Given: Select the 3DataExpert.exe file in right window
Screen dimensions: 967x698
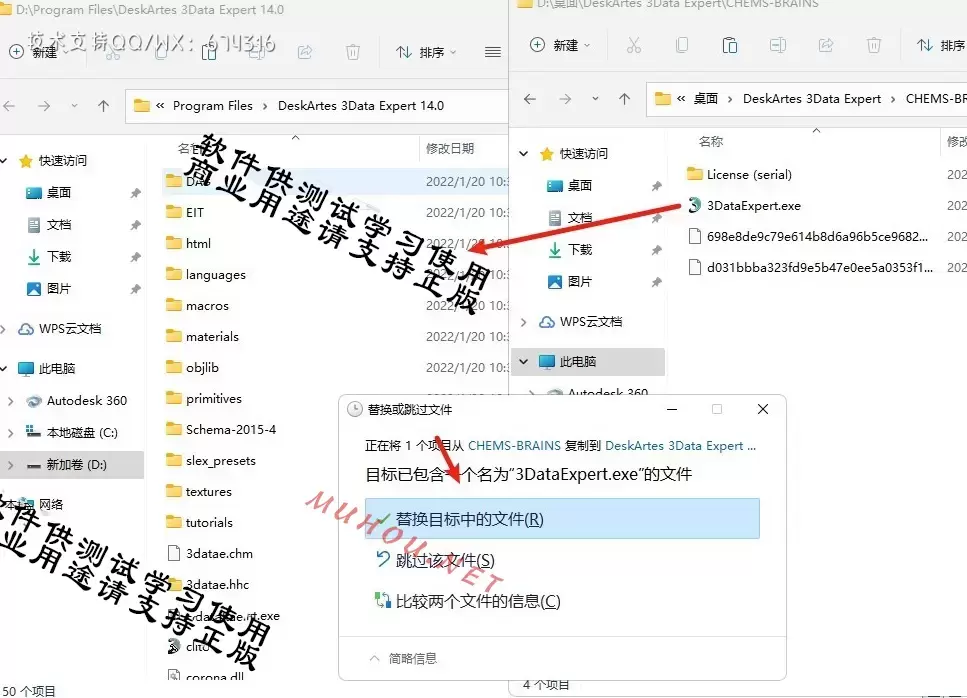Looking at the screenshot, I should [754, 205].
